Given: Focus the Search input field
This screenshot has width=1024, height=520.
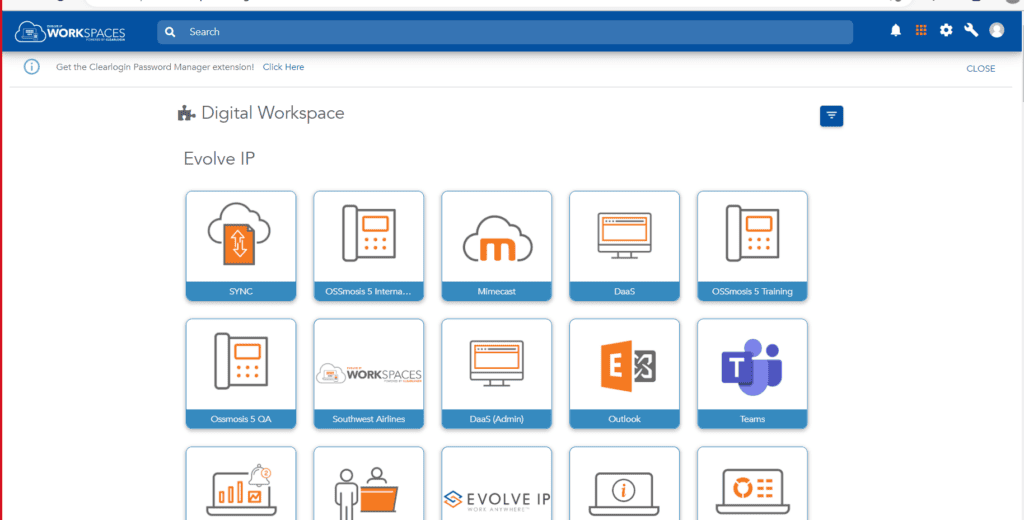Looking at the screenshot, I should [505, 32].
